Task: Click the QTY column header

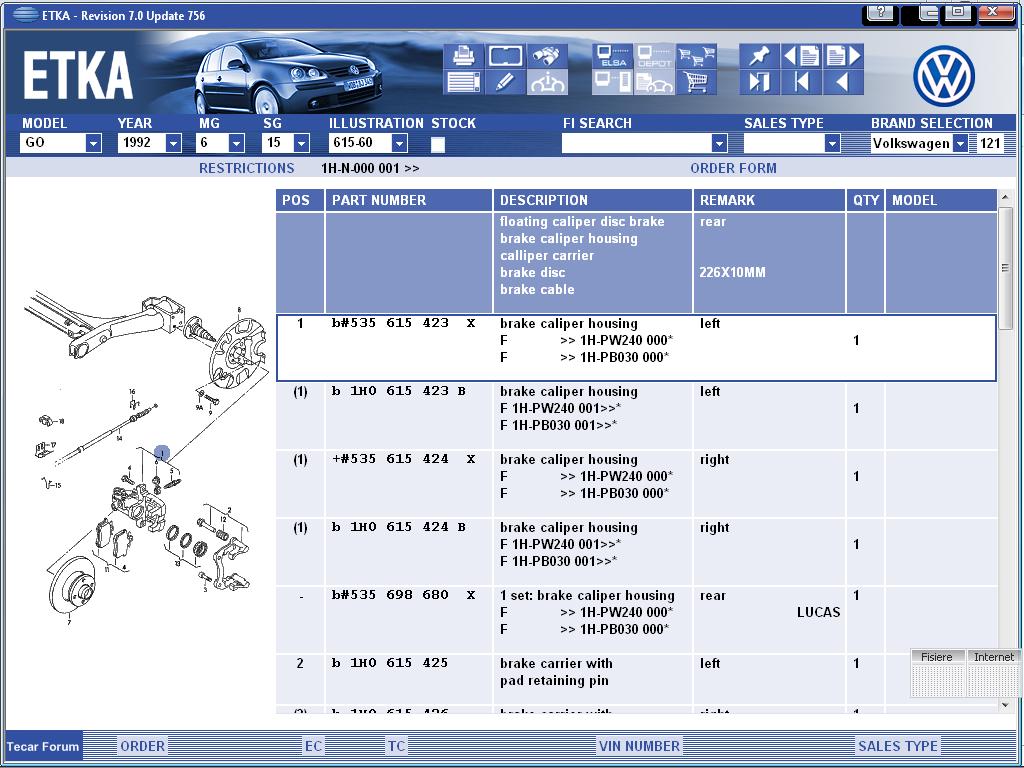Action: (866, 200)
